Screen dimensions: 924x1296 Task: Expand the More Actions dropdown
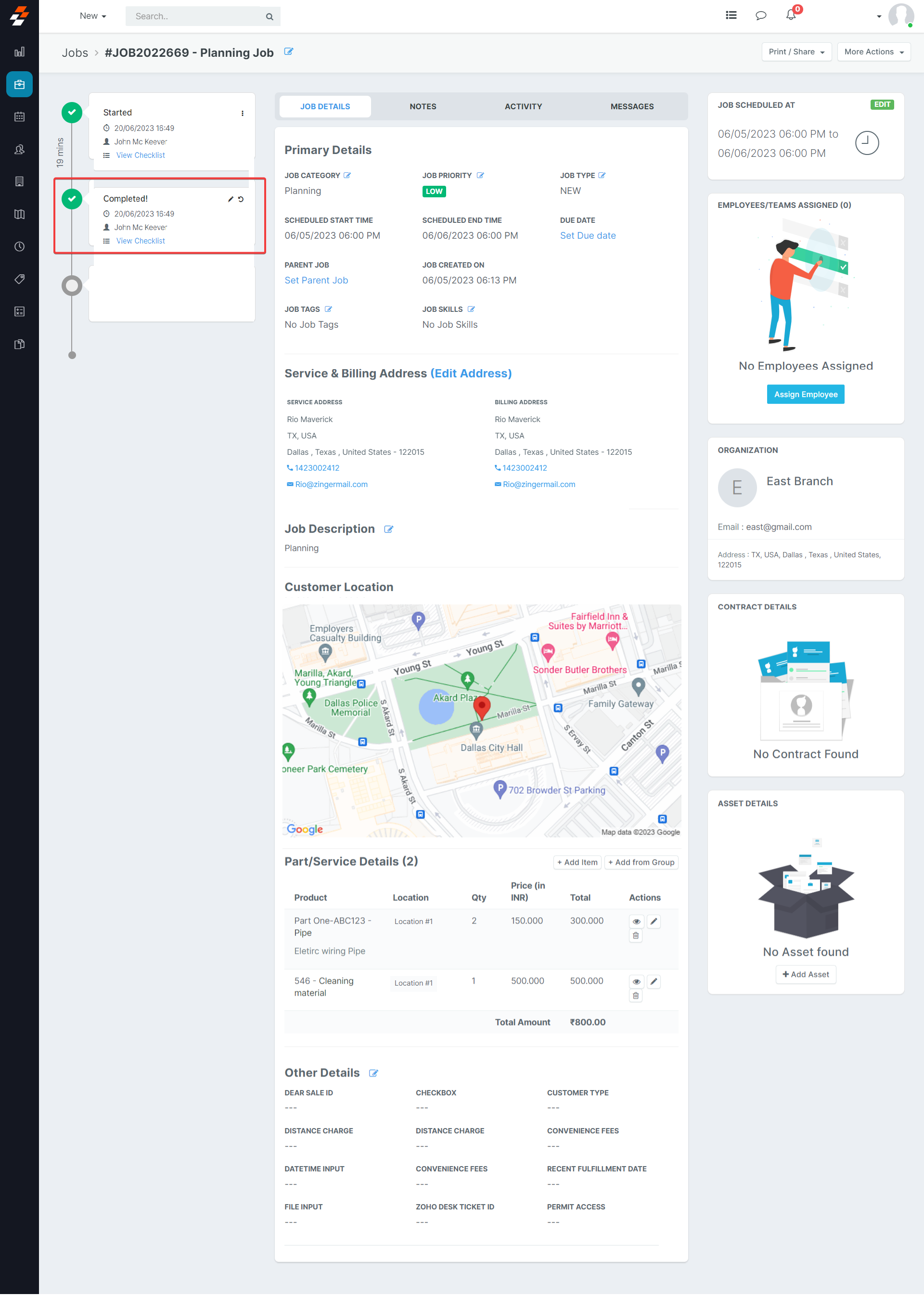(873, 52)
